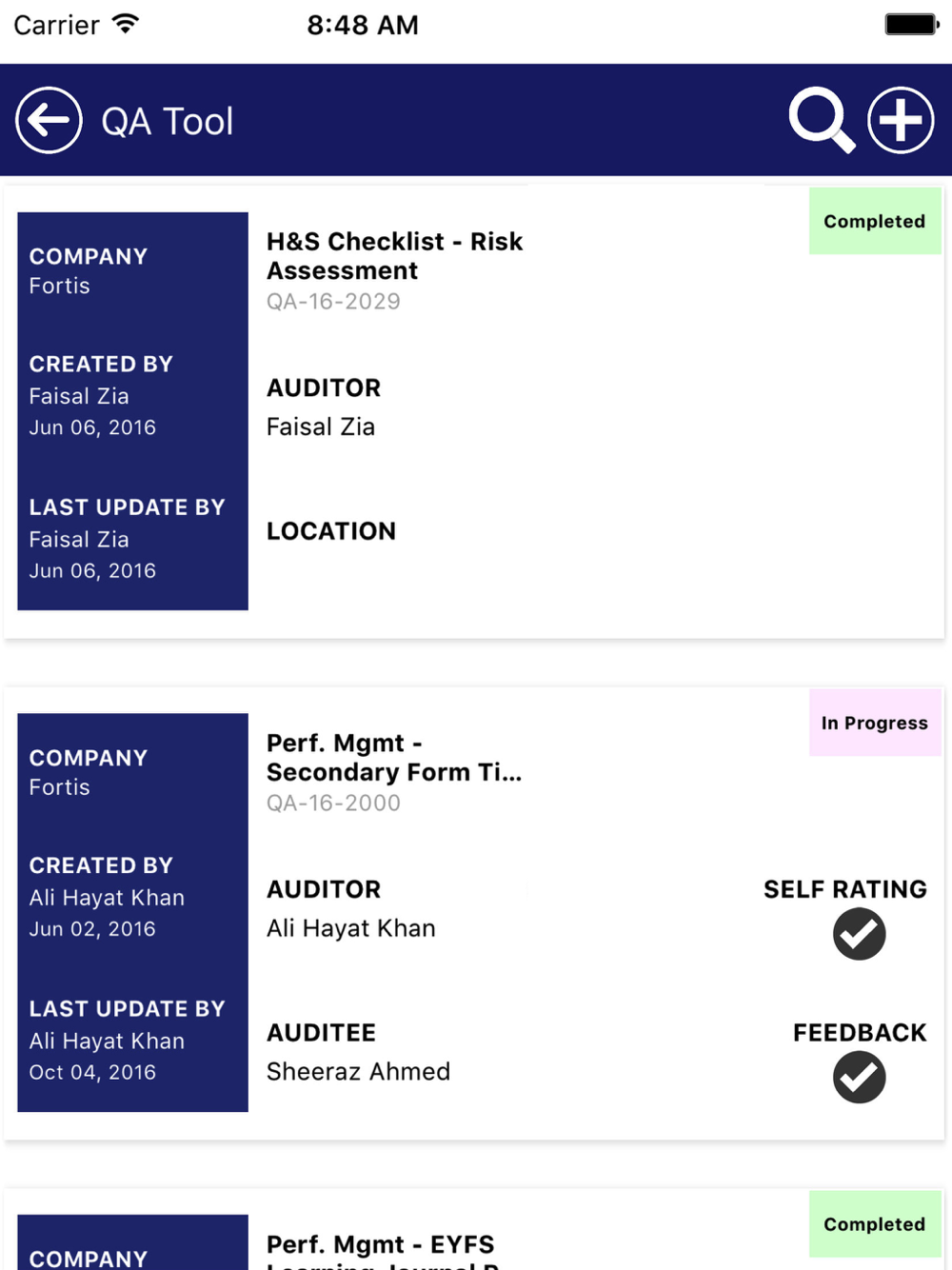This screenshot has width=952, height=1270.
Task: Select audit ID QA-16-2000
Action: (333, 804)
